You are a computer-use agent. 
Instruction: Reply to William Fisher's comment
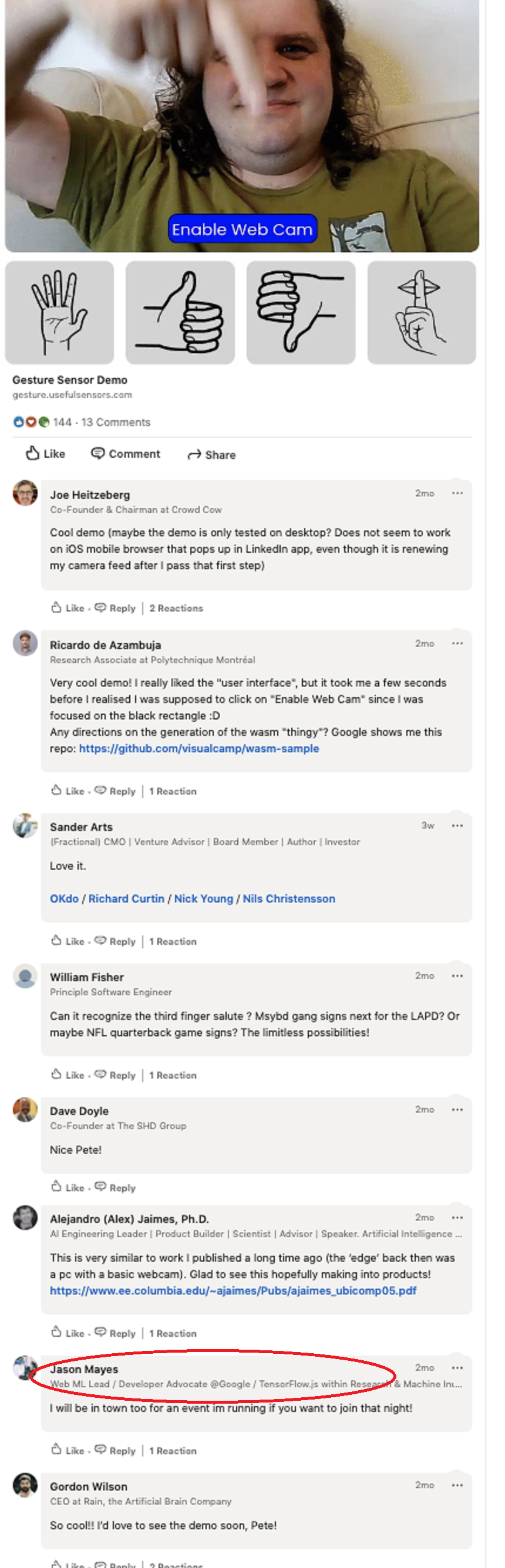point(116,1076)
